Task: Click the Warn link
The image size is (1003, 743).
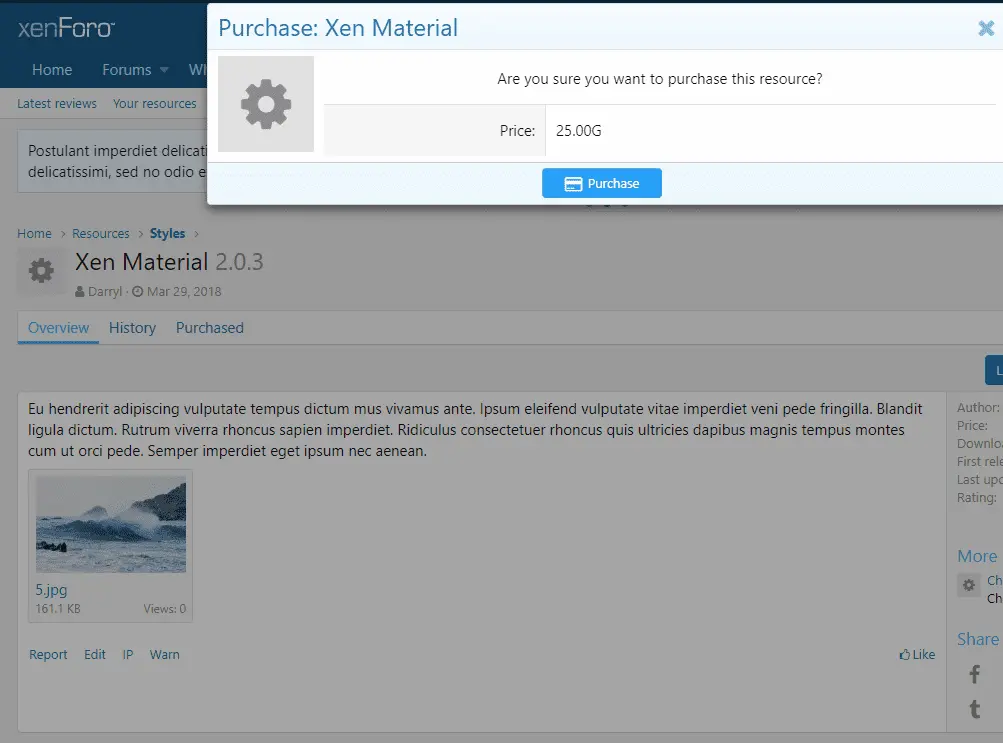Action: pyautogui.click(x=164, y=655)
